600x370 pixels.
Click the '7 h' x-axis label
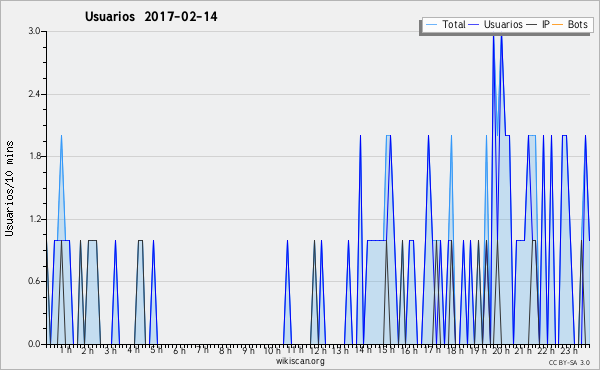(202, 350)
